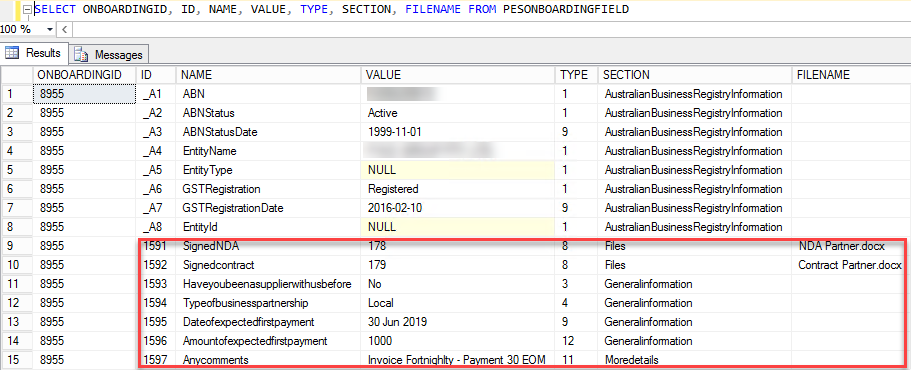
Task: Click the Invoice Fortnighlty payment comment cell
Action: point(458,360)
